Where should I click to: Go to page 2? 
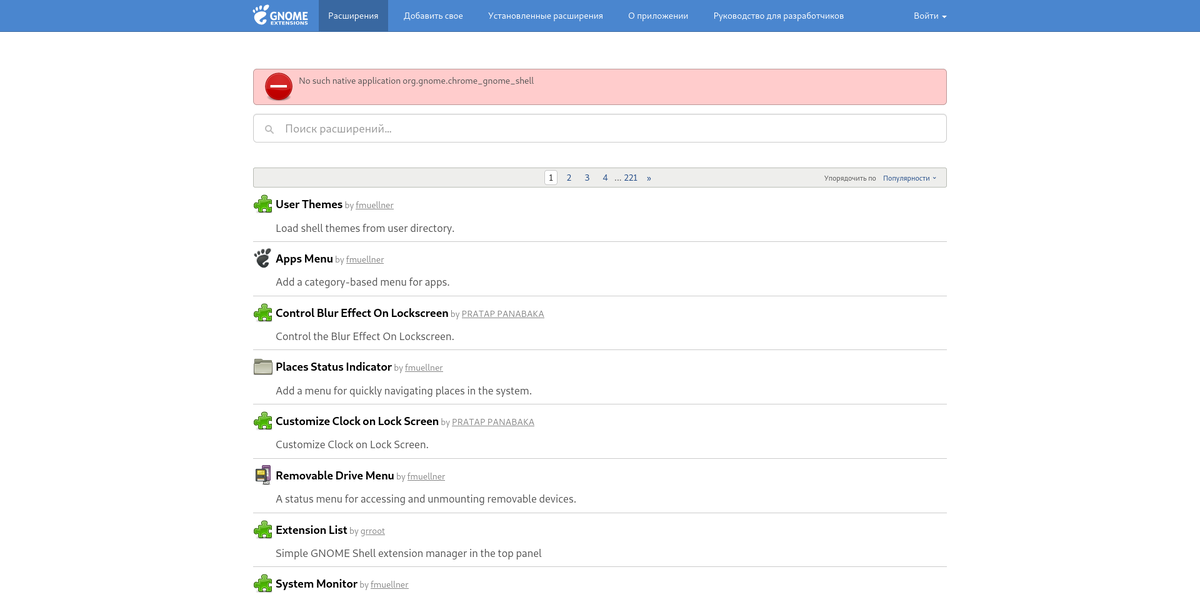tap(569, 177)
